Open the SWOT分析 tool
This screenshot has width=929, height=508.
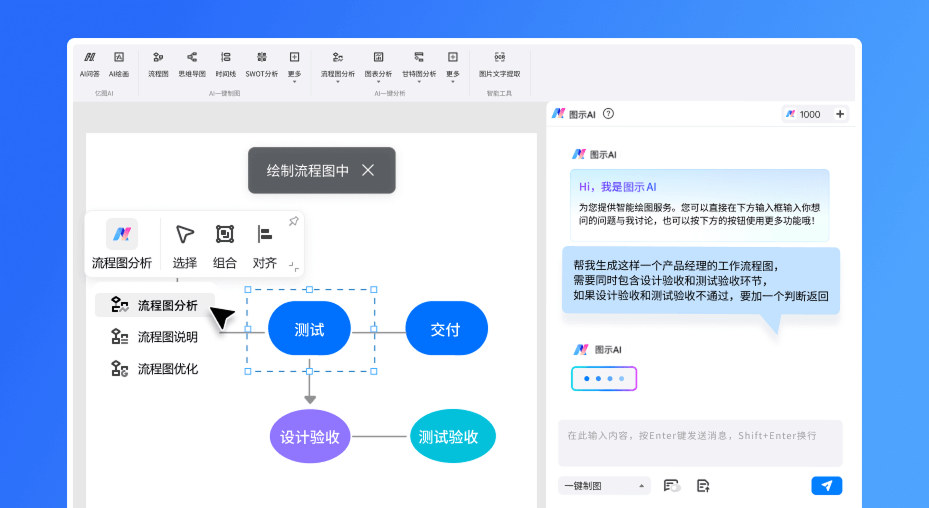[x=262, y=63]
